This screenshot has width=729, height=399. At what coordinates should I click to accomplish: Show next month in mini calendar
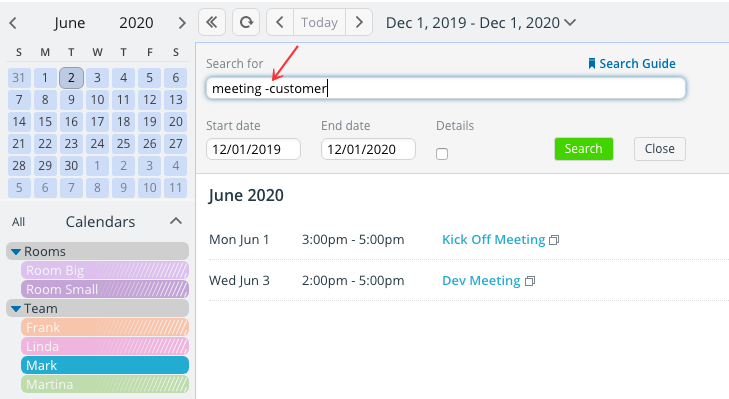[182, 23]
